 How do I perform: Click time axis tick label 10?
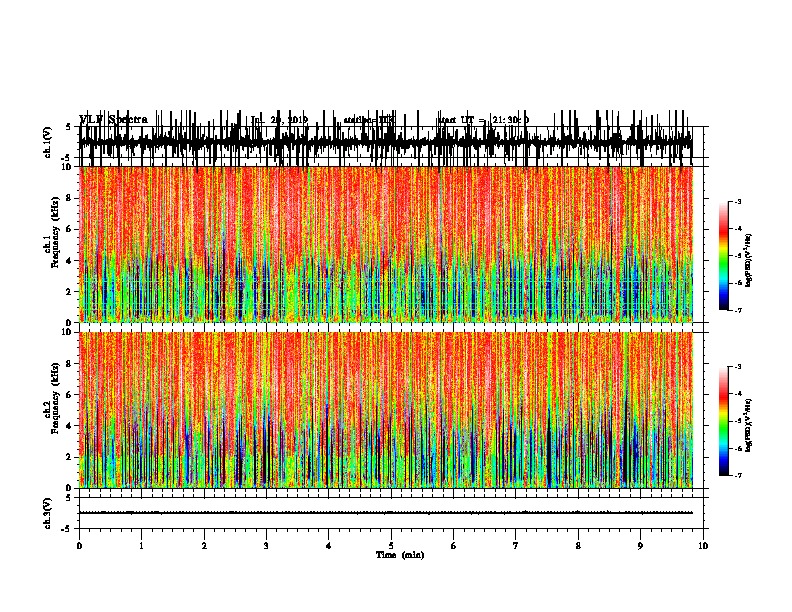click(703, 546)
